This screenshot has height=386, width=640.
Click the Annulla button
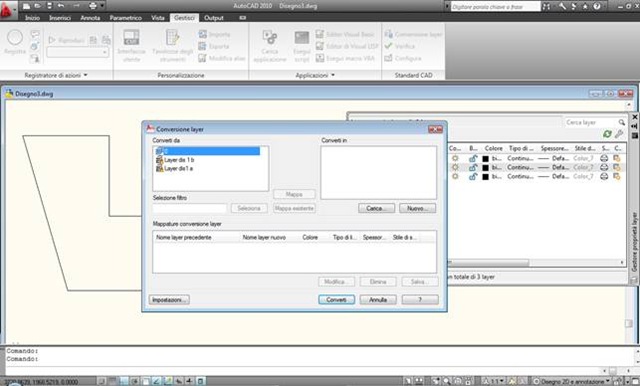pyautogui.click(x=378, y=299)
